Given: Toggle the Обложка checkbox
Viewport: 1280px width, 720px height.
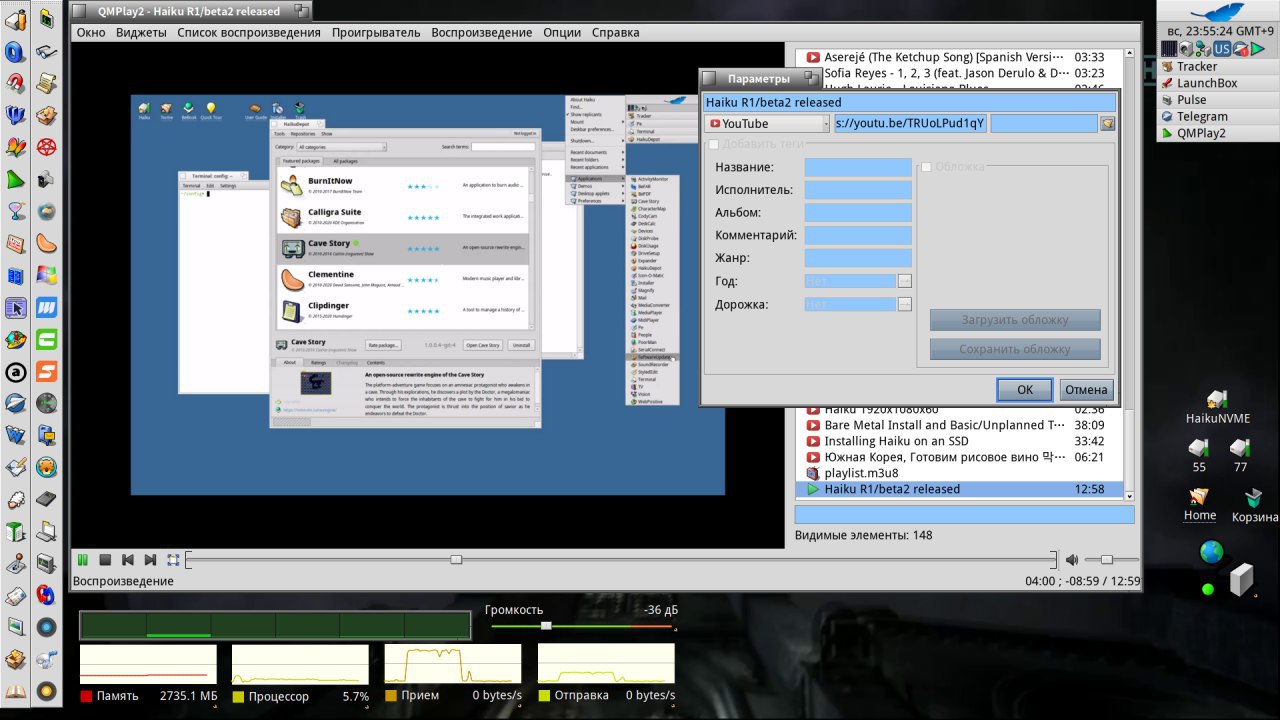Looking at the screenshot, I should coord(927,167).
